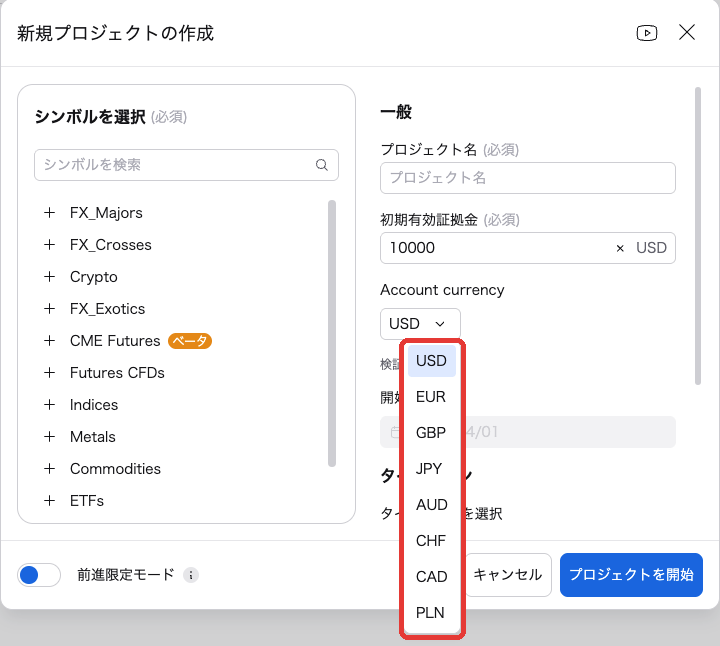
Task: Select AUD in the currency list
Action: pyautogui.click(x=432, y=505)
